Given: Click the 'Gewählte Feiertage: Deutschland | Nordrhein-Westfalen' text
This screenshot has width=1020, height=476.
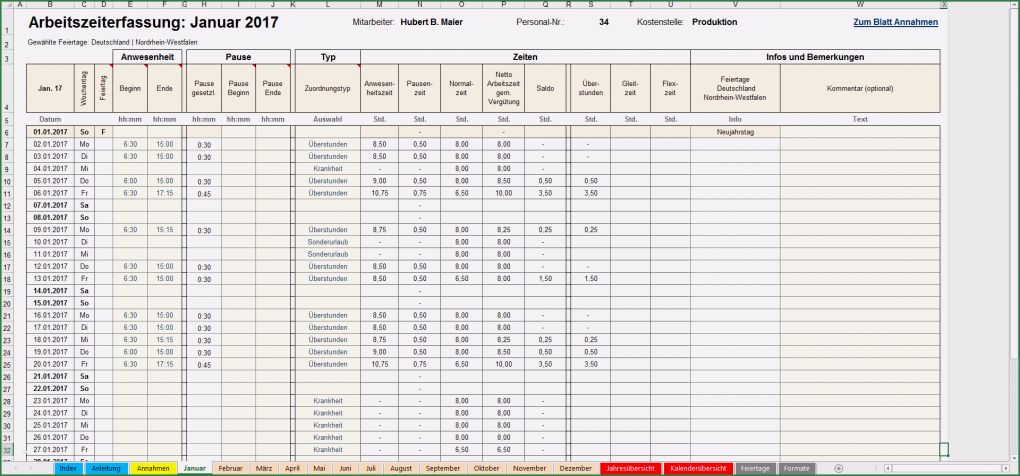Looking at the screenshot, I should click(113, 42).
